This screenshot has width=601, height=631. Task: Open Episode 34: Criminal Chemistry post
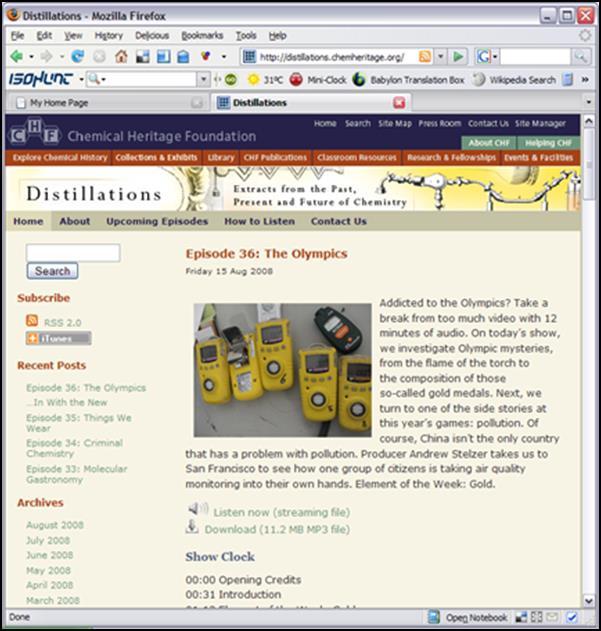pyautogui.click(x=74, y=448)
